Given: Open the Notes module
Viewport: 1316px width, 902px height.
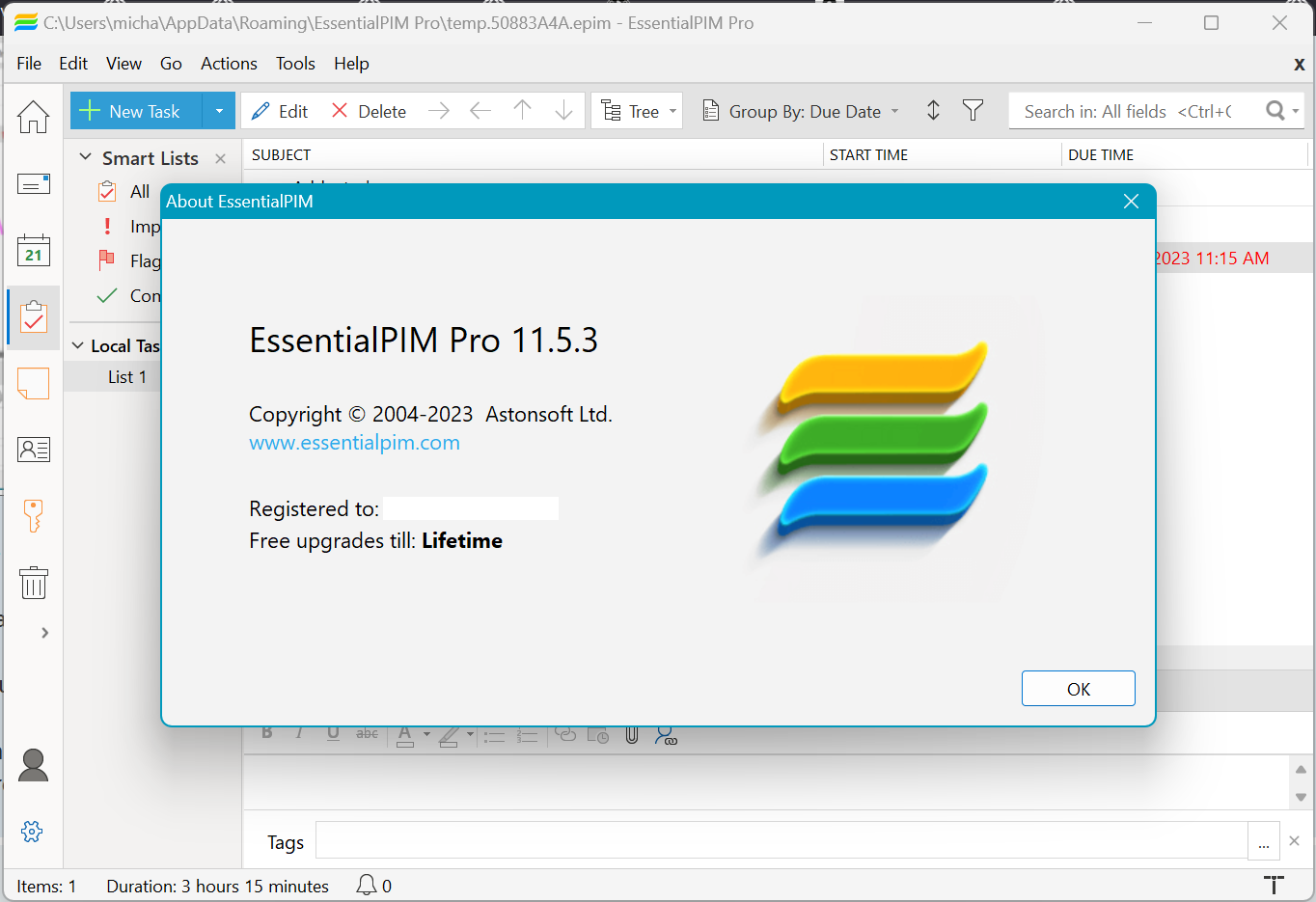Looking at the screenshot, I should [x=33, y=383].
